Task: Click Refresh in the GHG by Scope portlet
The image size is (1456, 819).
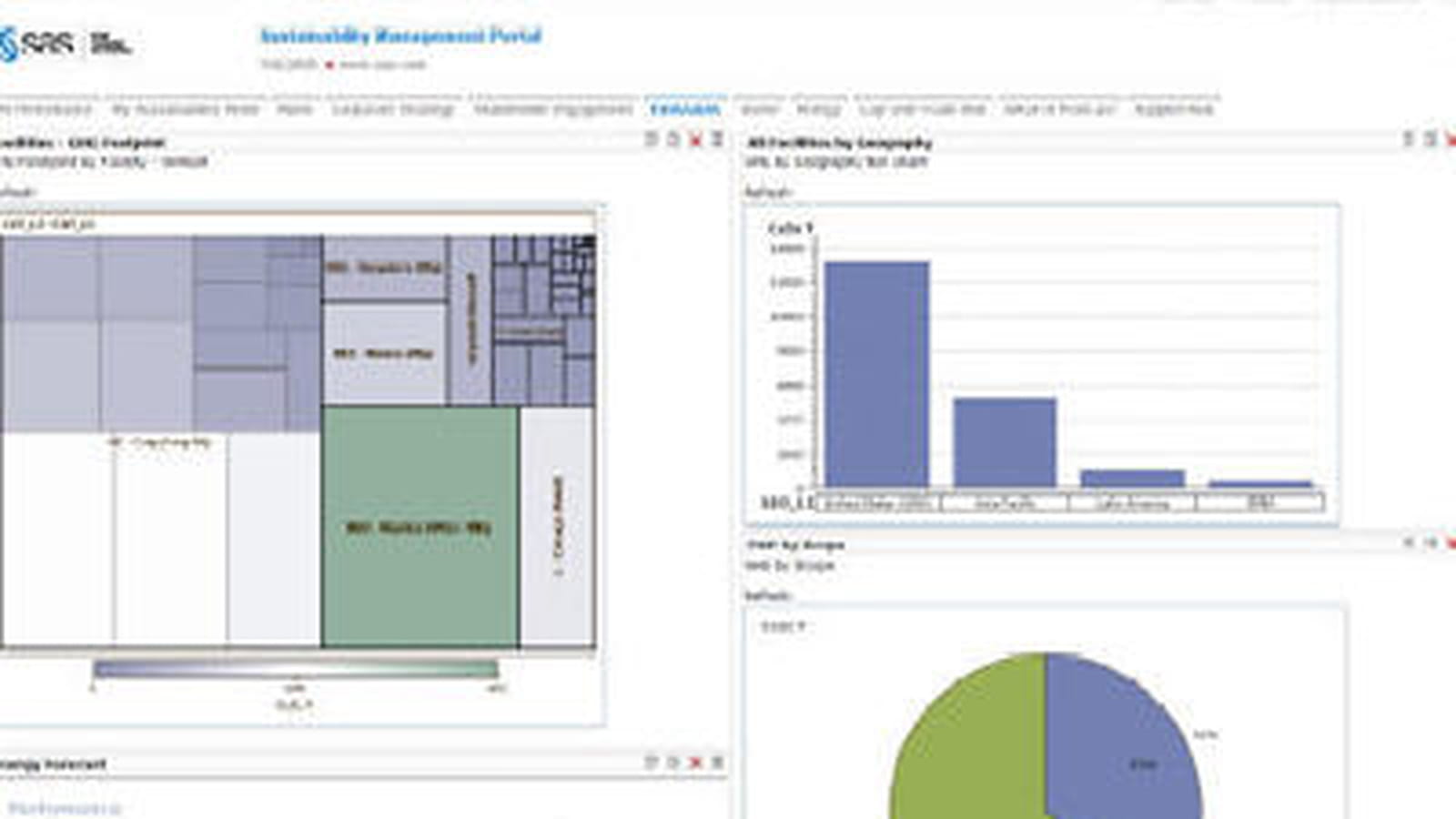Action: pyautogui.click(x=769, y=596)
